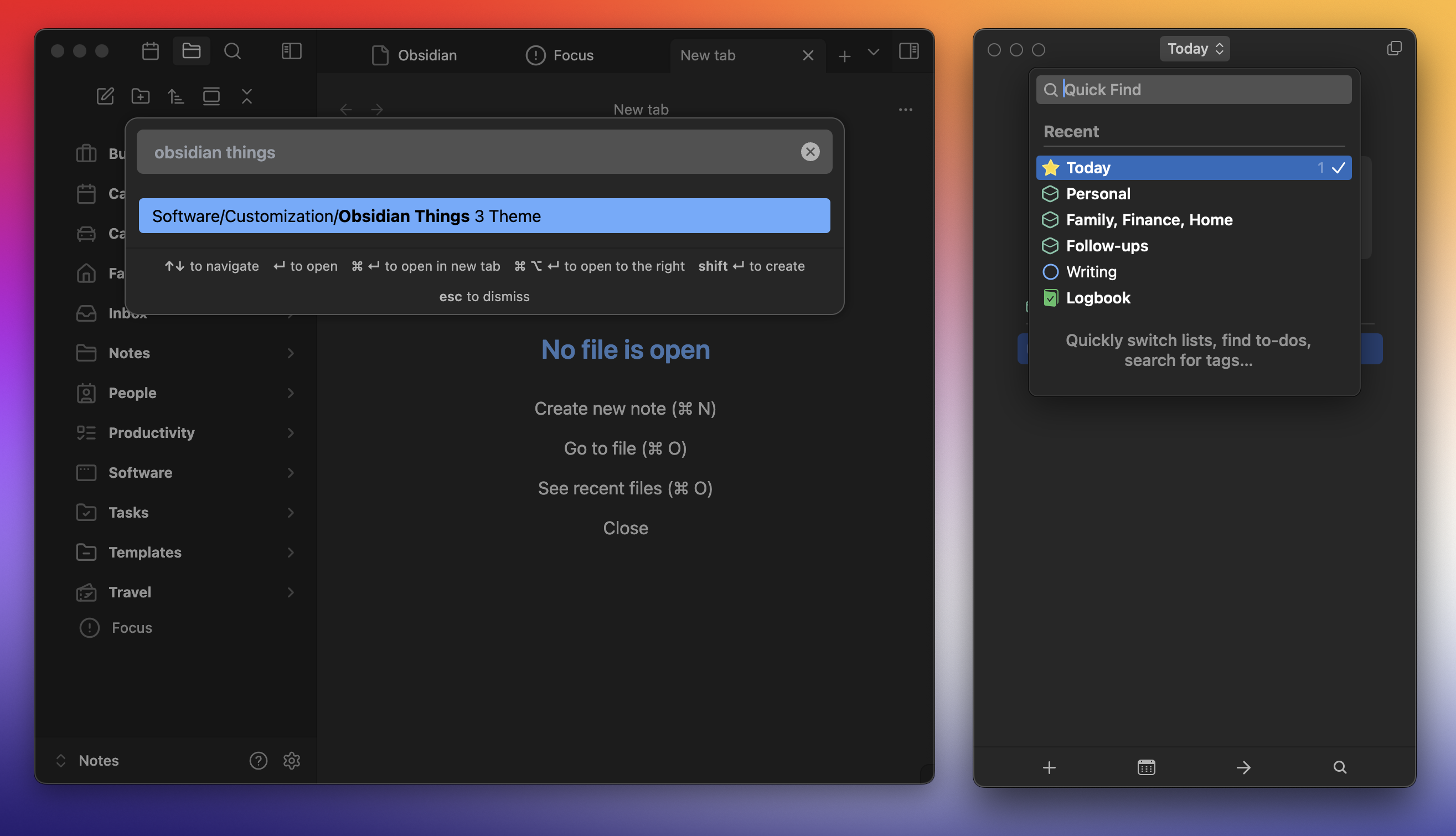Click the move arrow icon in Things
This screenshot has width=1456, height=836.
click(x=1243, y=767)
